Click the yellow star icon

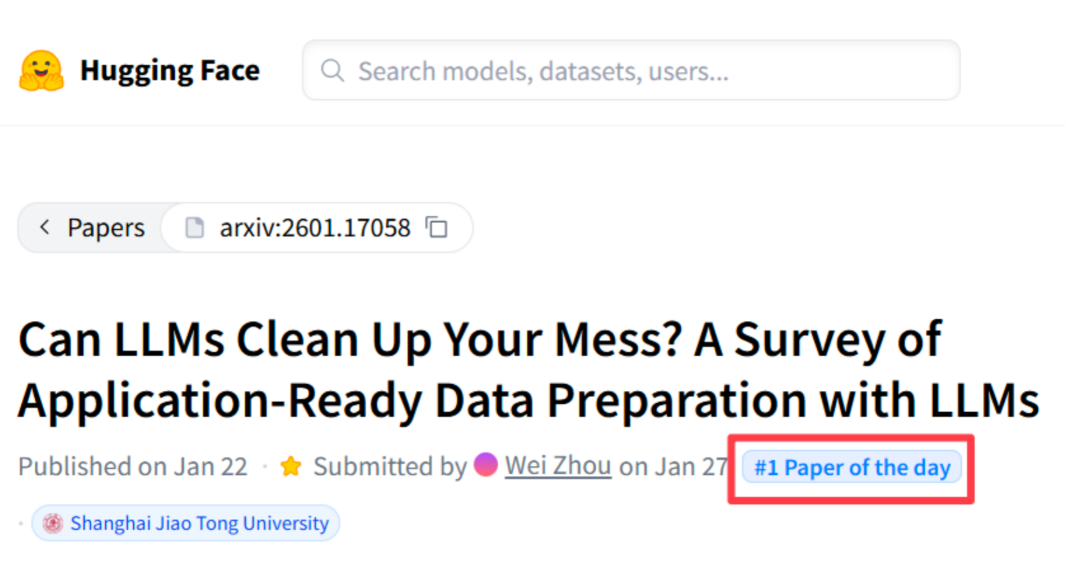[291, 467]
